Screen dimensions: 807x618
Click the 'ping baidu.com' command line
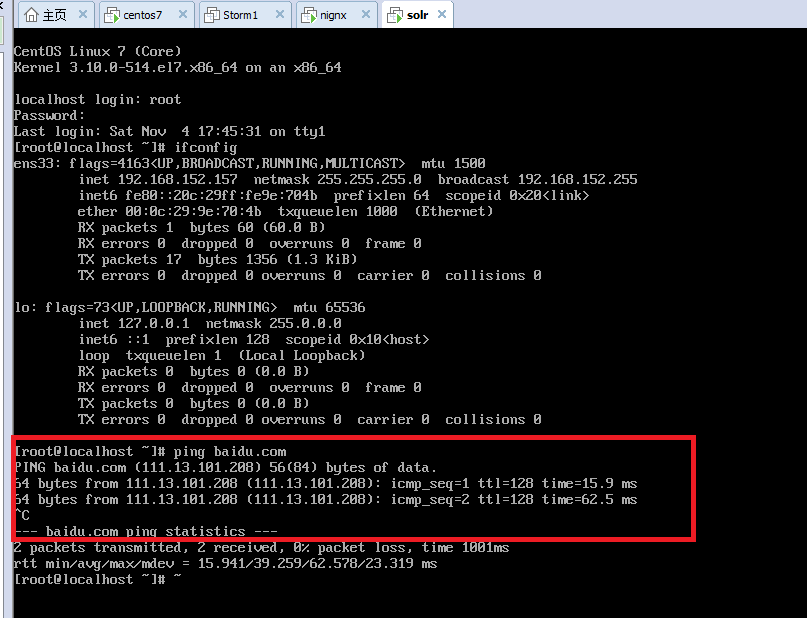150,452
